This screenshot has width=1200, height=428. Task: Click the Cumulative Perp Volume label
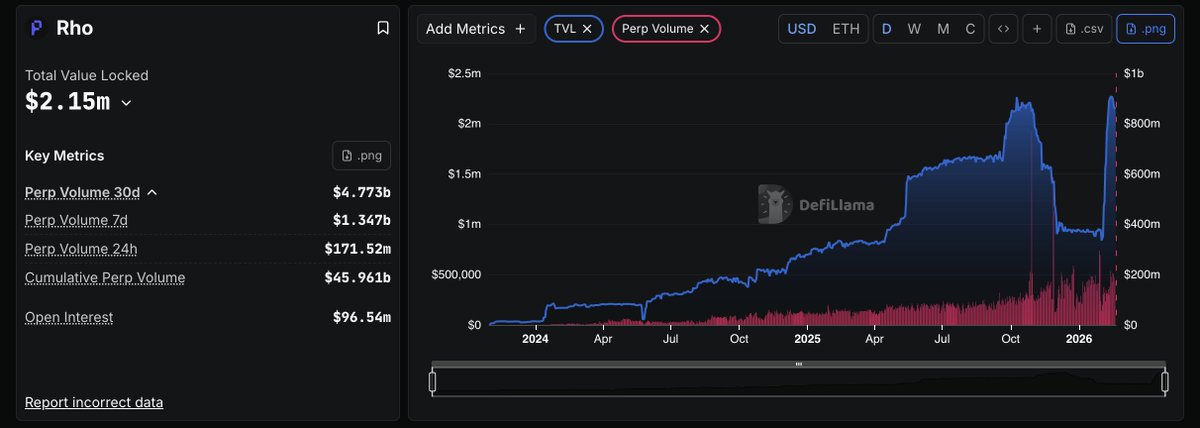click(105, 277)
